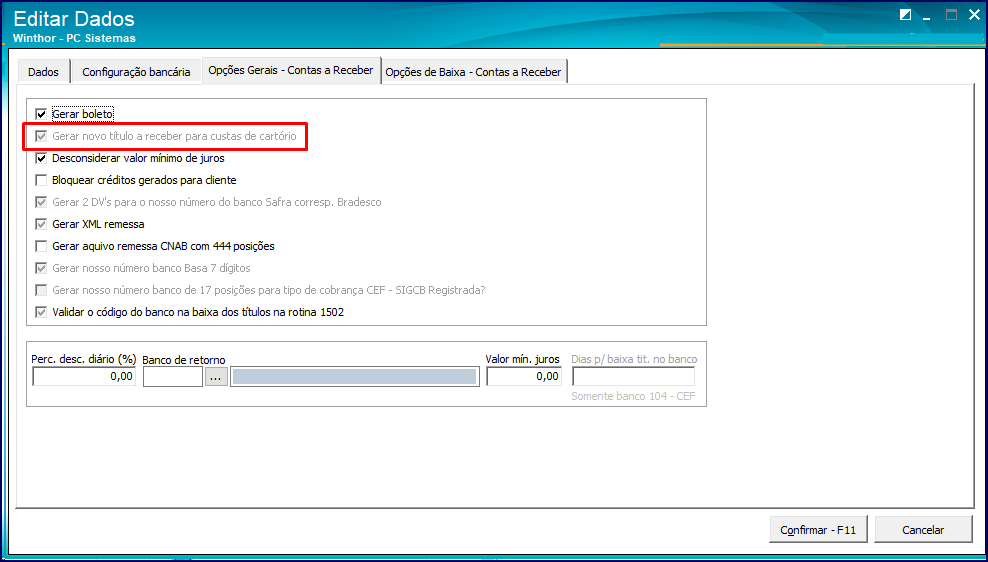Toggle the CEF - SIGCB Registrada checkbox
The height and width of the screenshot is (562, 988).
click(42, 290)
